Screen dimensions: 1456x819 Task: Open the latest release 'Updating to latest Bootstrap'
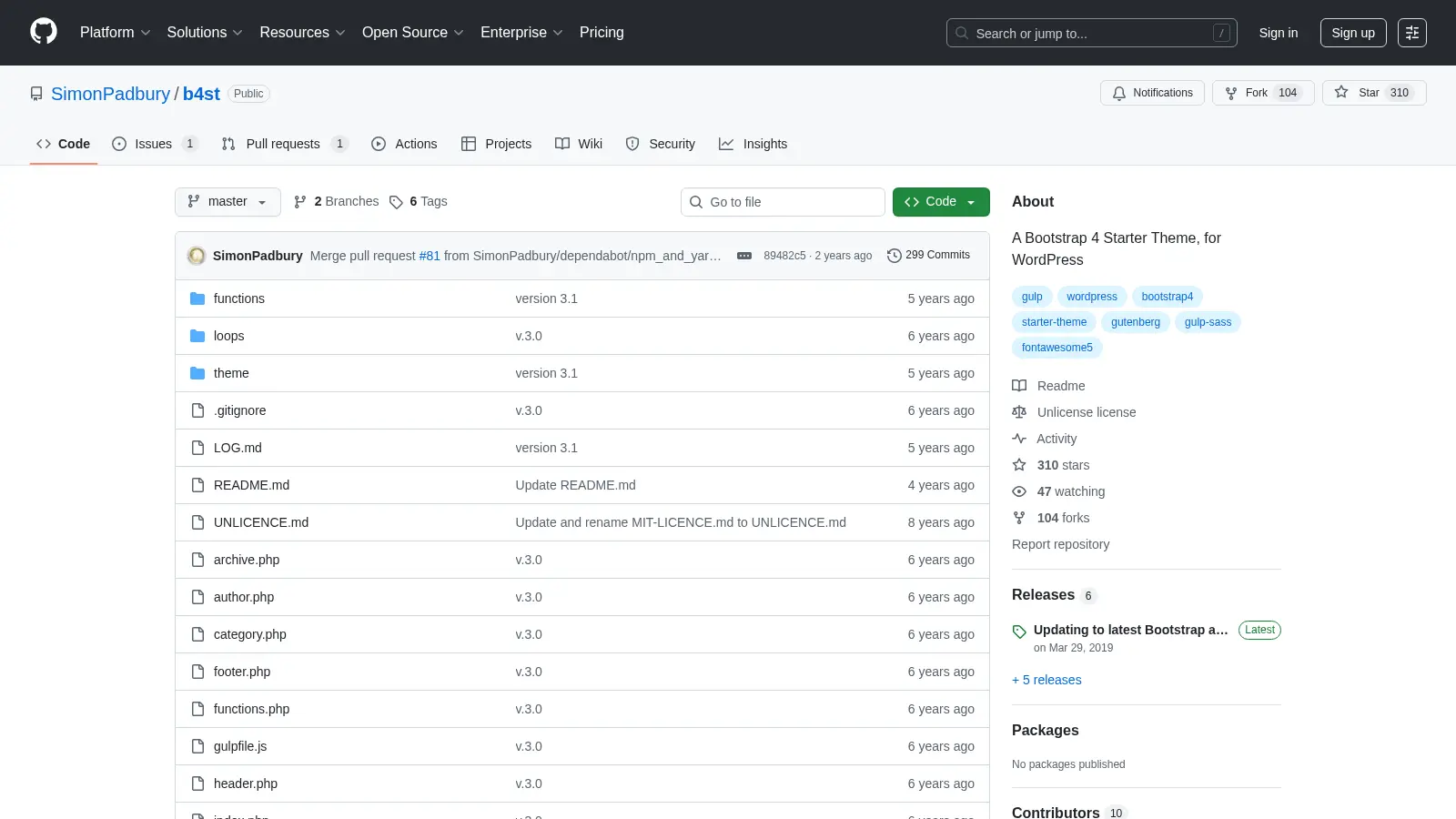click(x=1130, y=630)
